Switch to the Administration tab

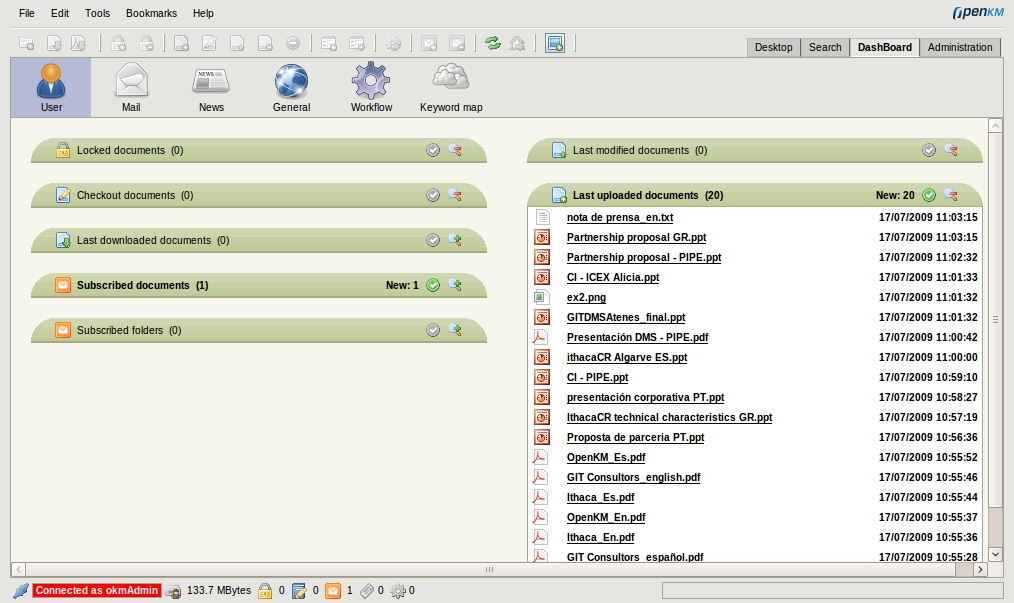tap(960, 47)
